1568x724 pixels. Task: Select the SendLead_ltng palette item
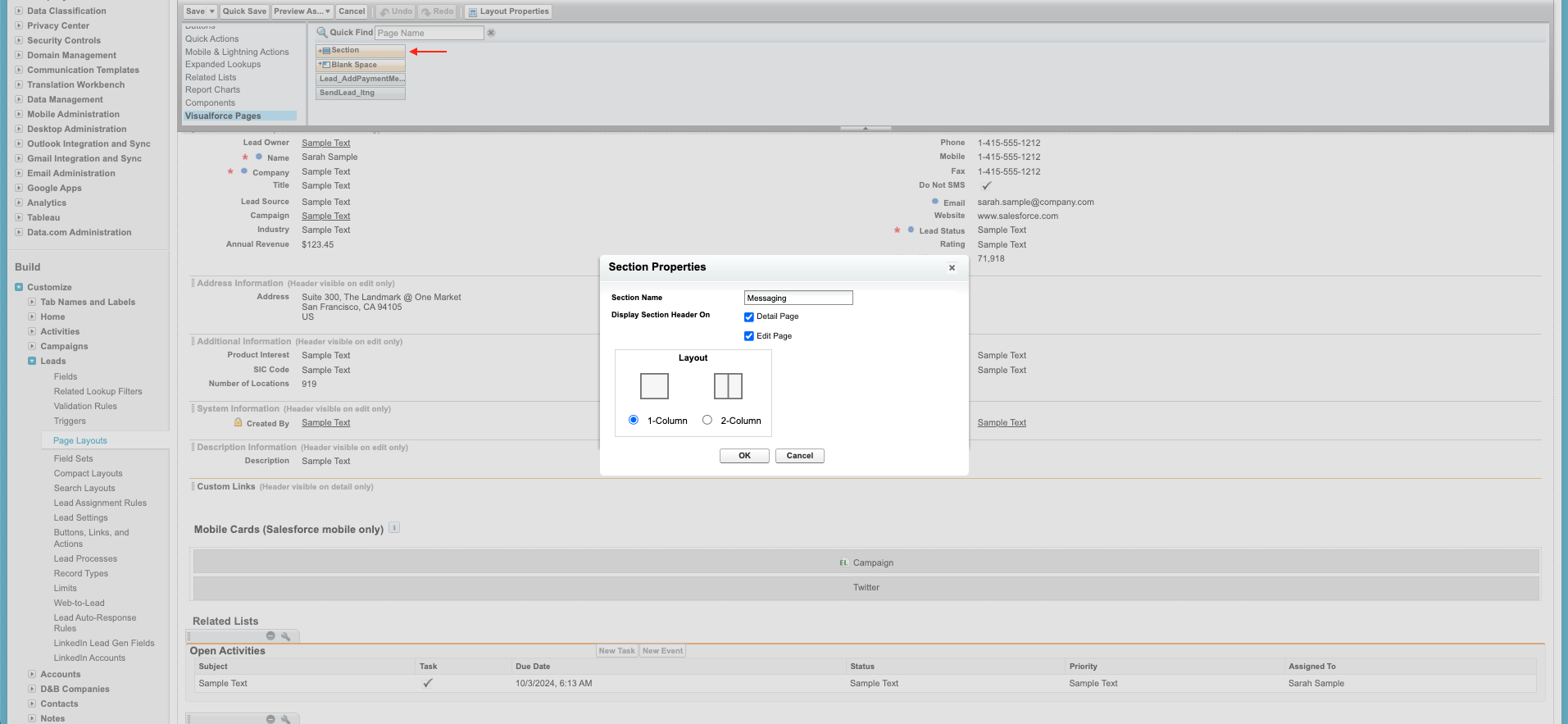[361, 93]
